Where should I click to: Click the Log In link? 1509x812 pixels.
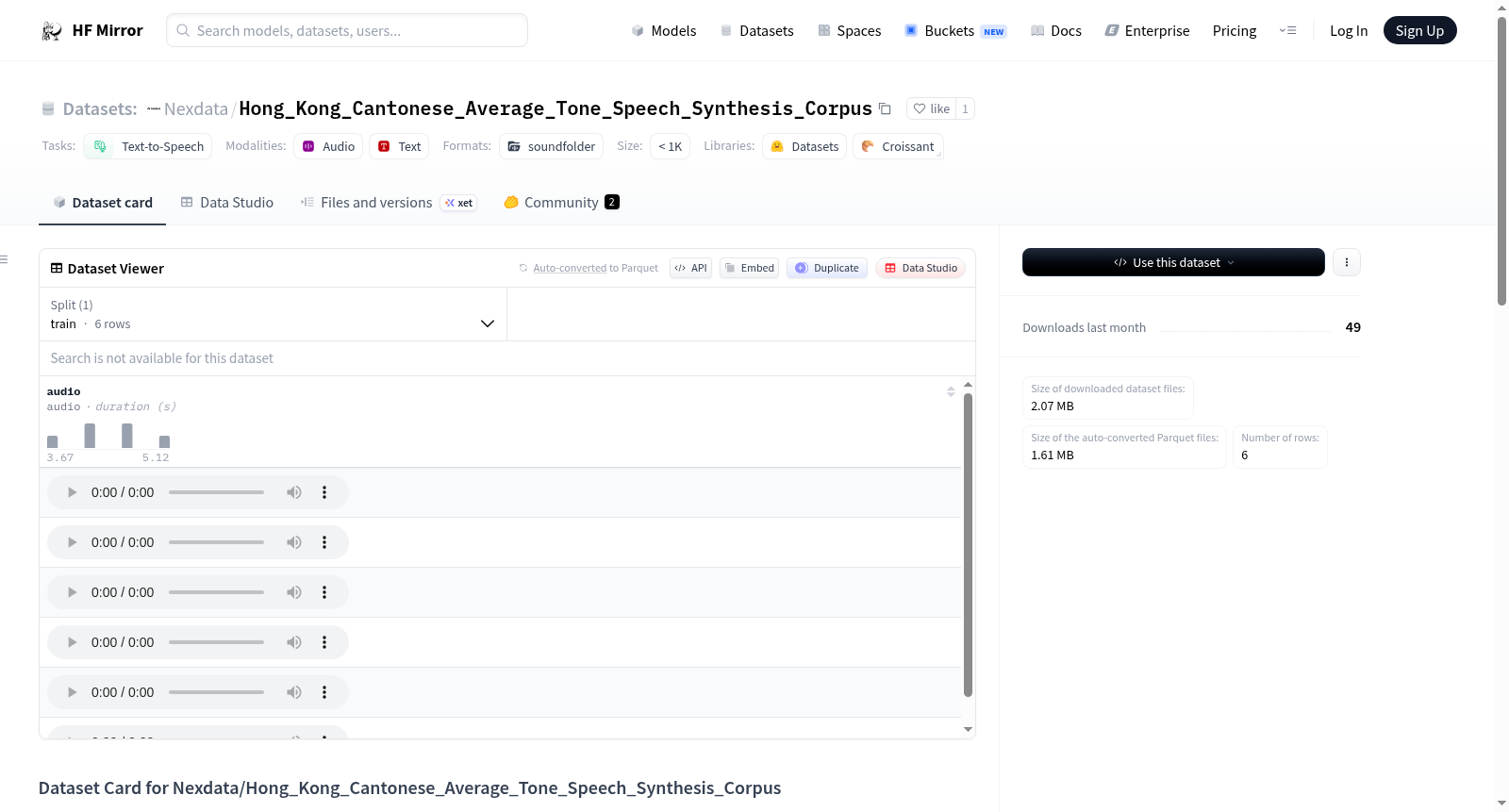[1349, 30]
